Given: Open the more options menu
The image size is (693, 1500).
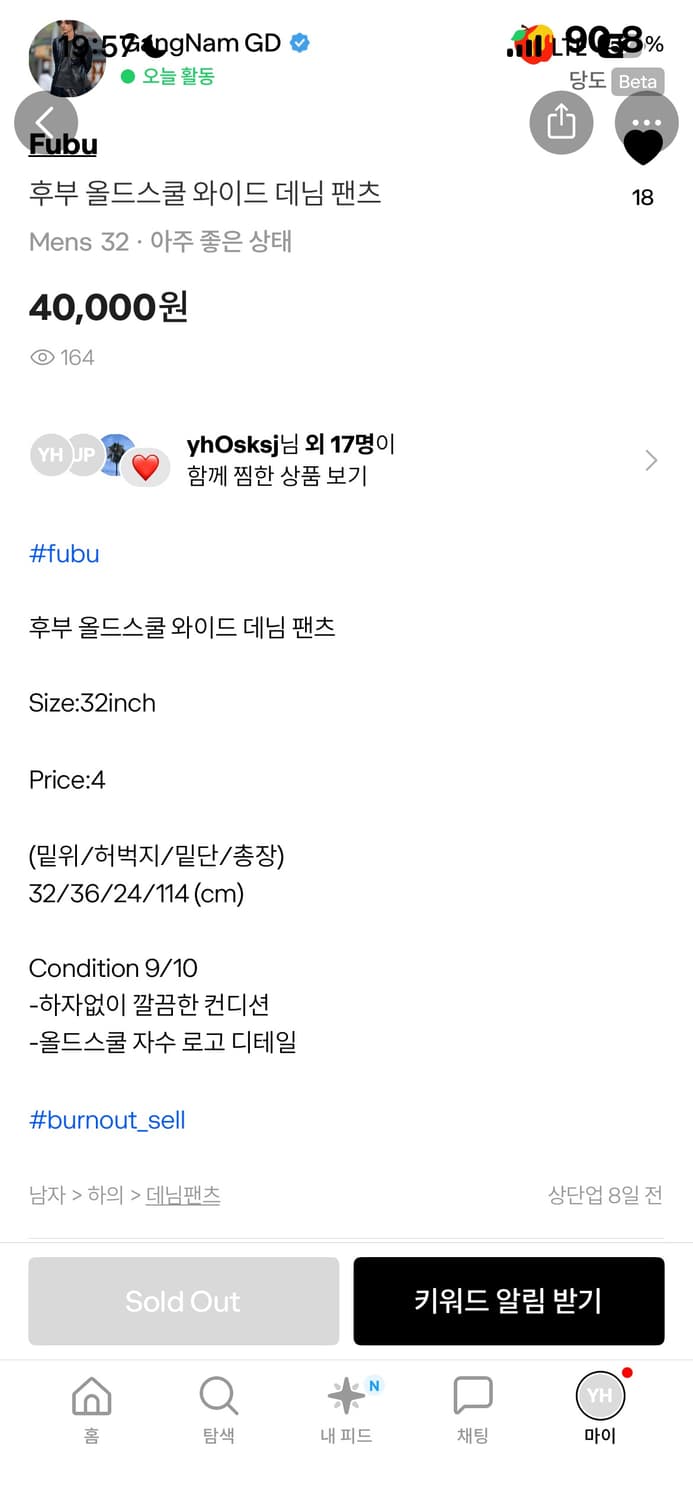Looking at the screenshot, I should (x=645, y=123).
